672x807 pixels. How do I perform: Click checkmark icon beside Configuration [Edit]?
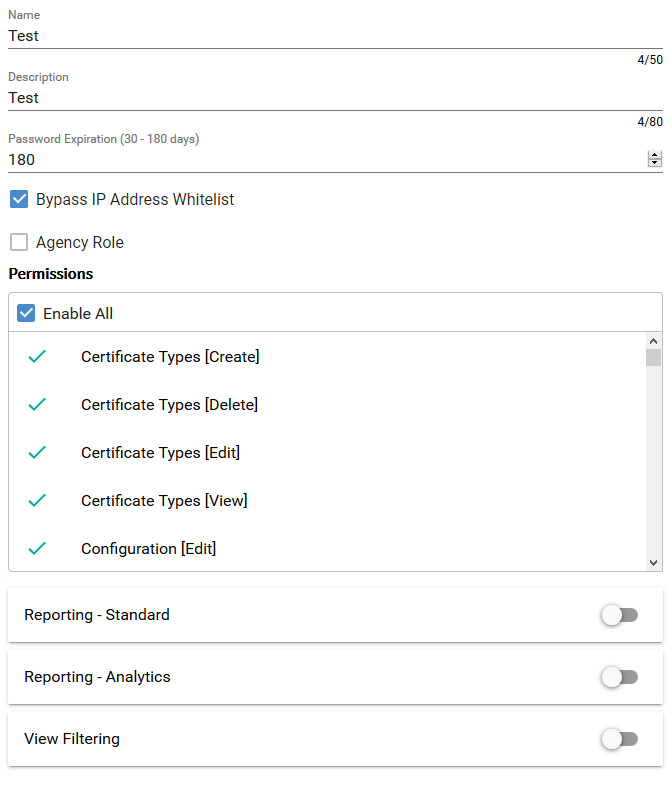tap(37, 549)
